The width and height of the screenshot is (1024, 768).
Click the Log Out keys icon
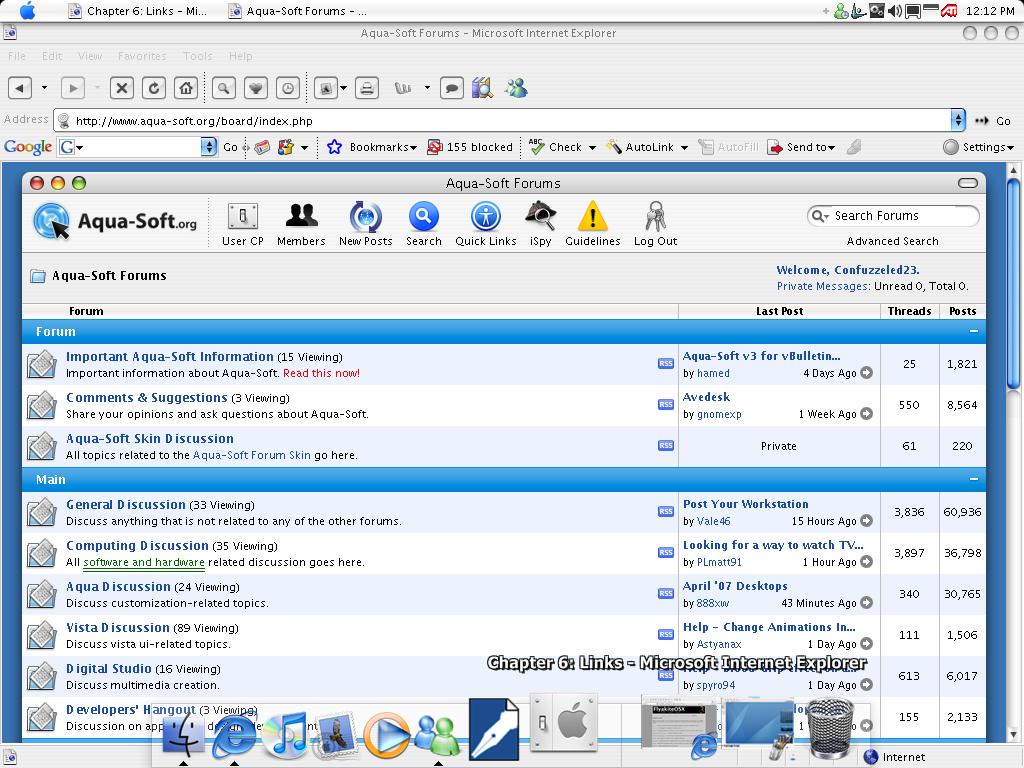(655, 216)
